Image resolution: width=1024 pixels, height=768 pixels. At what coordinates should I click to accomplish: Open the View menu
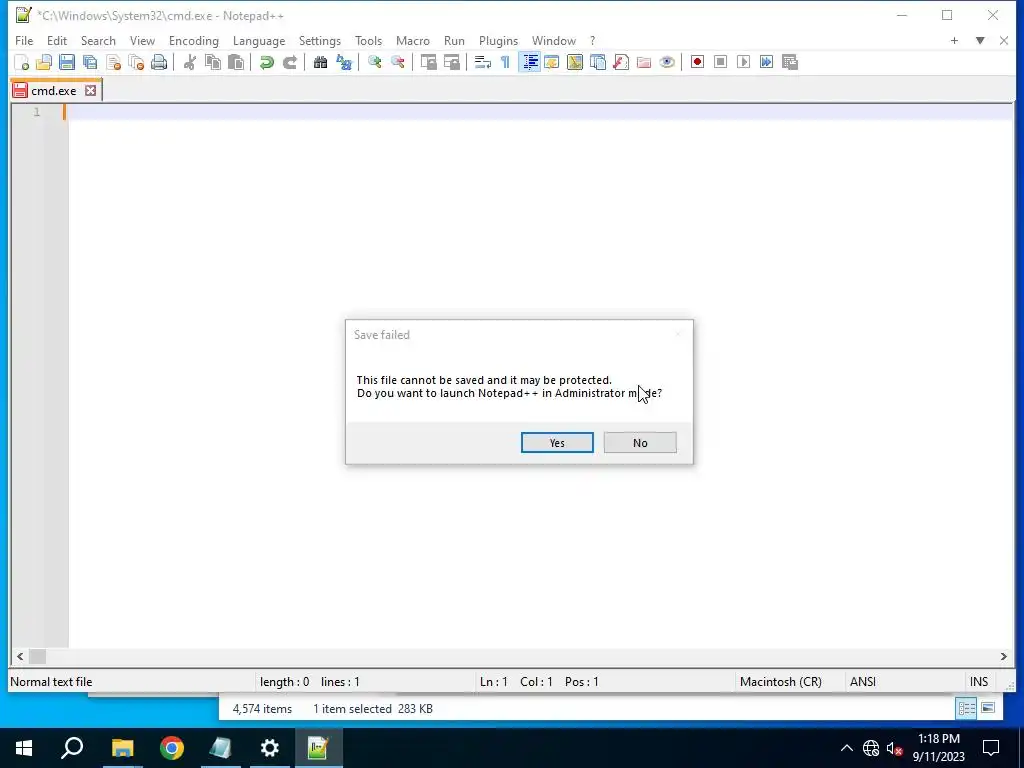coord(142,40)
